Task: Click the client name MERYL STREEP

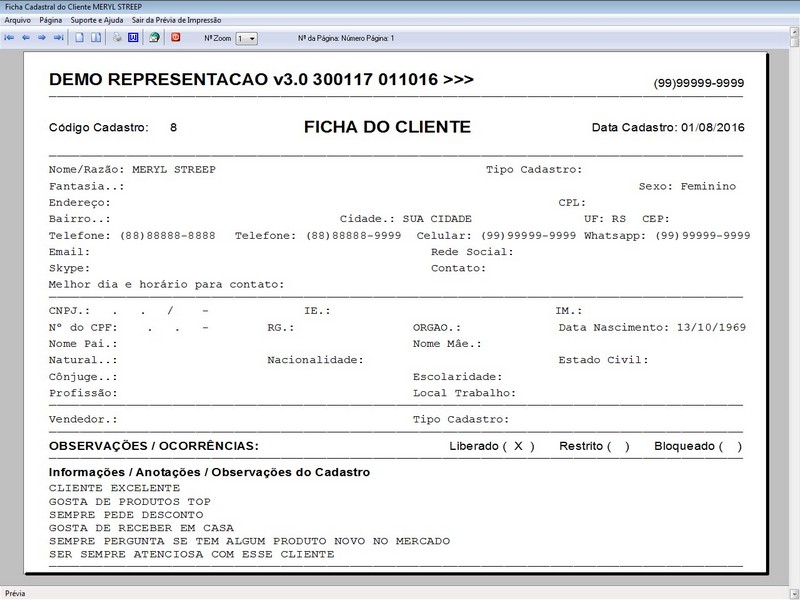Action: click(173, 170)
